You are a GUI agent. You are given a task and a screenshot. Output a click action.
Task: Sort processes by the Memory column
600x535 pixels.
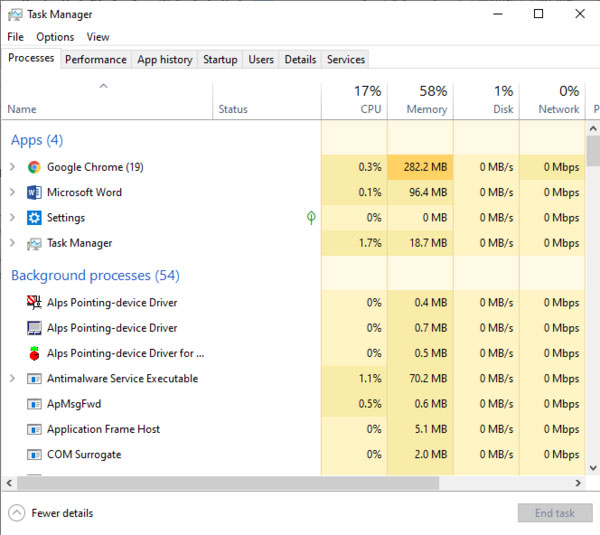[x=420, y=100]
